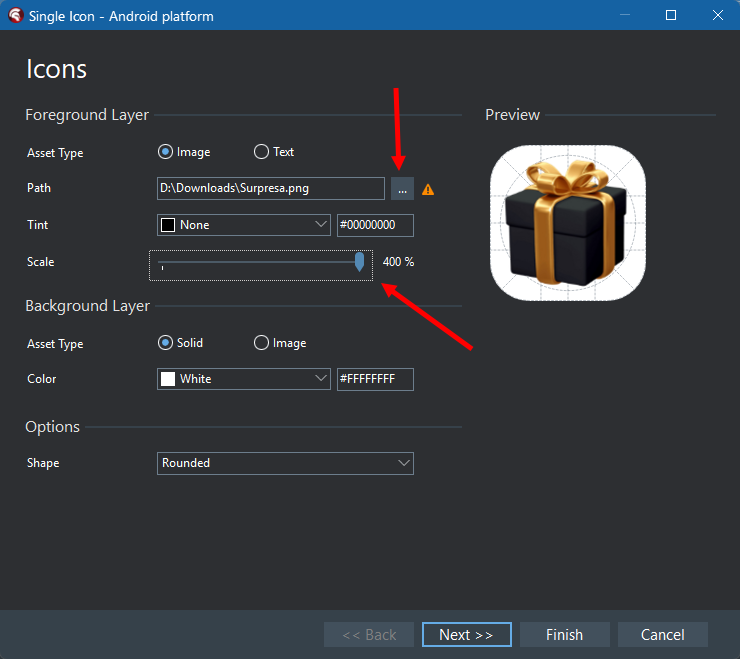Expand the Shape dropdown showing Rounded
The height and width of the screenshot is (659, 740).
coord(285,463)
